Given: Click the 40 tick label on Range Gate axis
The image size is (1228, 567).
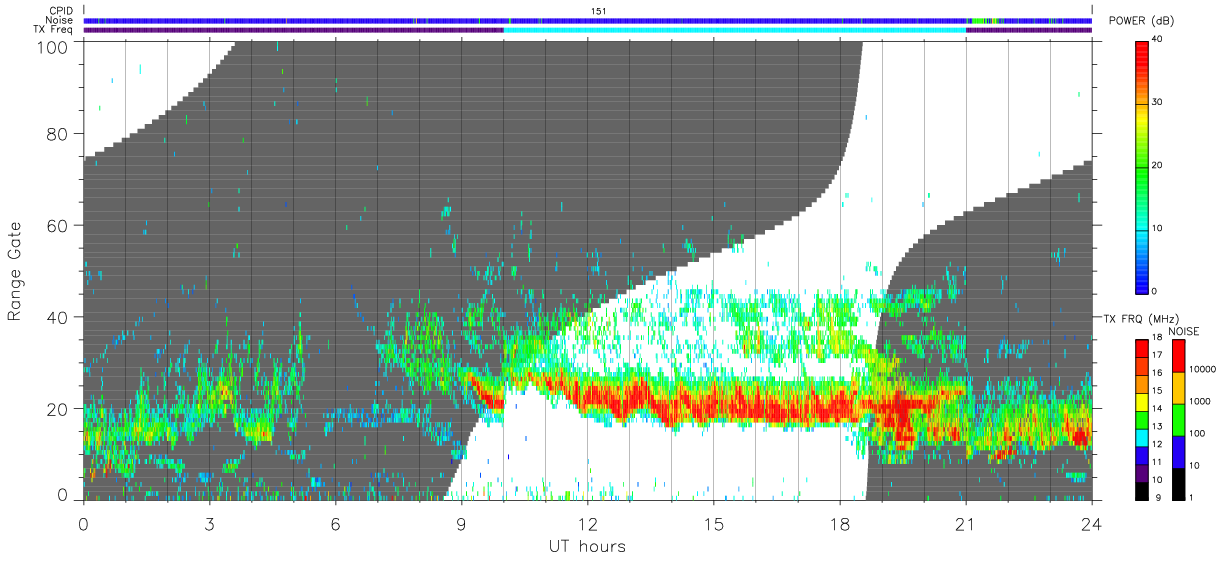Looking at the screenshot, I should [57, 317].
